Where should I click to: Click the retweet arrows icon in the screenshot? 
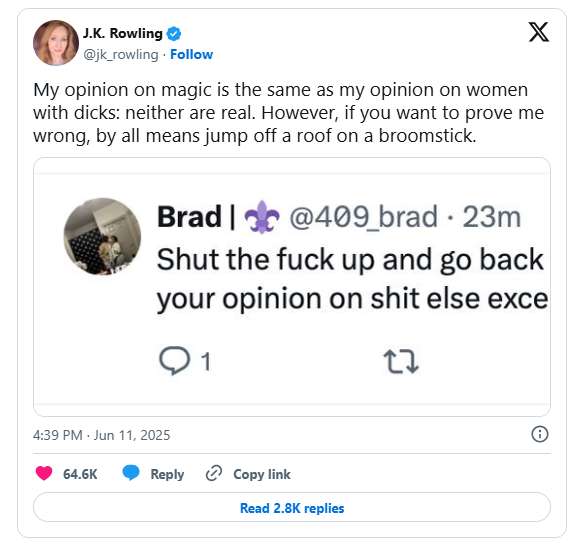click(x=401, y=362)
